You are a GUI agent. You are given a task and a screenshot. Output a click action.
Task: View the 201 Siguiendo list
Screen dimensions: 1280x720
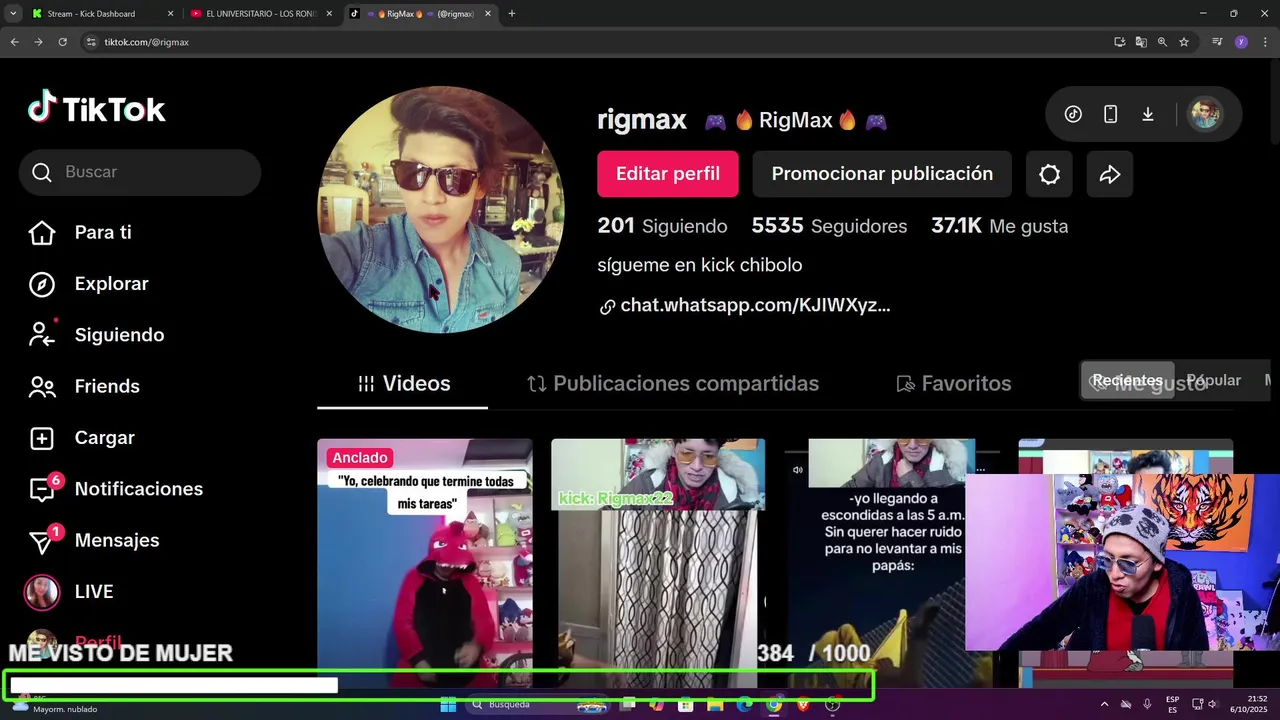[662, 226]
